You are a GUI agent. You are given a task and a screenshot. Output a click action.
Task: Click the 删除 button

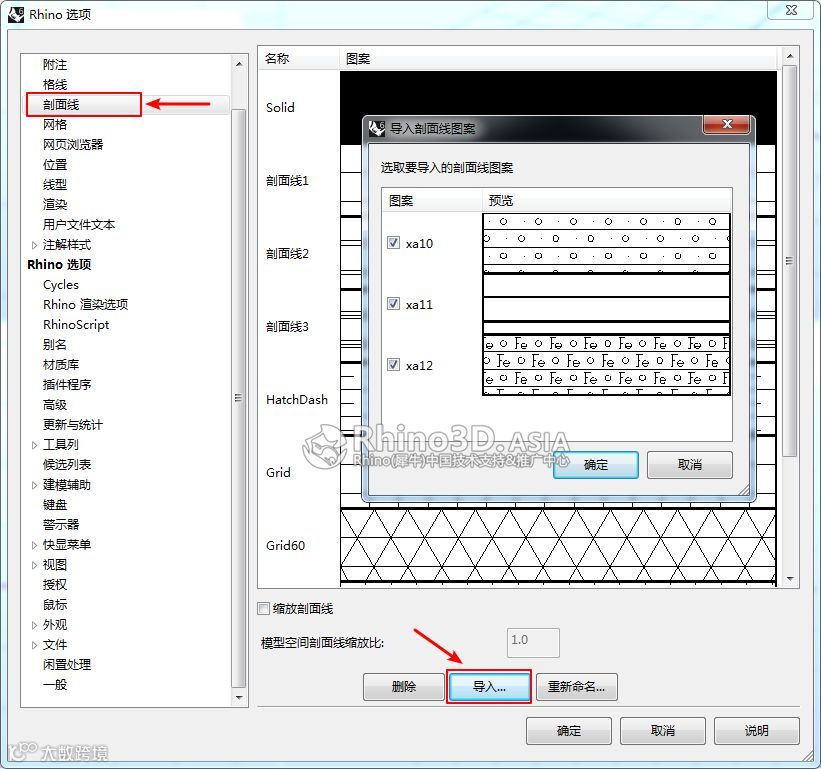pyautogui.click(x=404, y=686)
